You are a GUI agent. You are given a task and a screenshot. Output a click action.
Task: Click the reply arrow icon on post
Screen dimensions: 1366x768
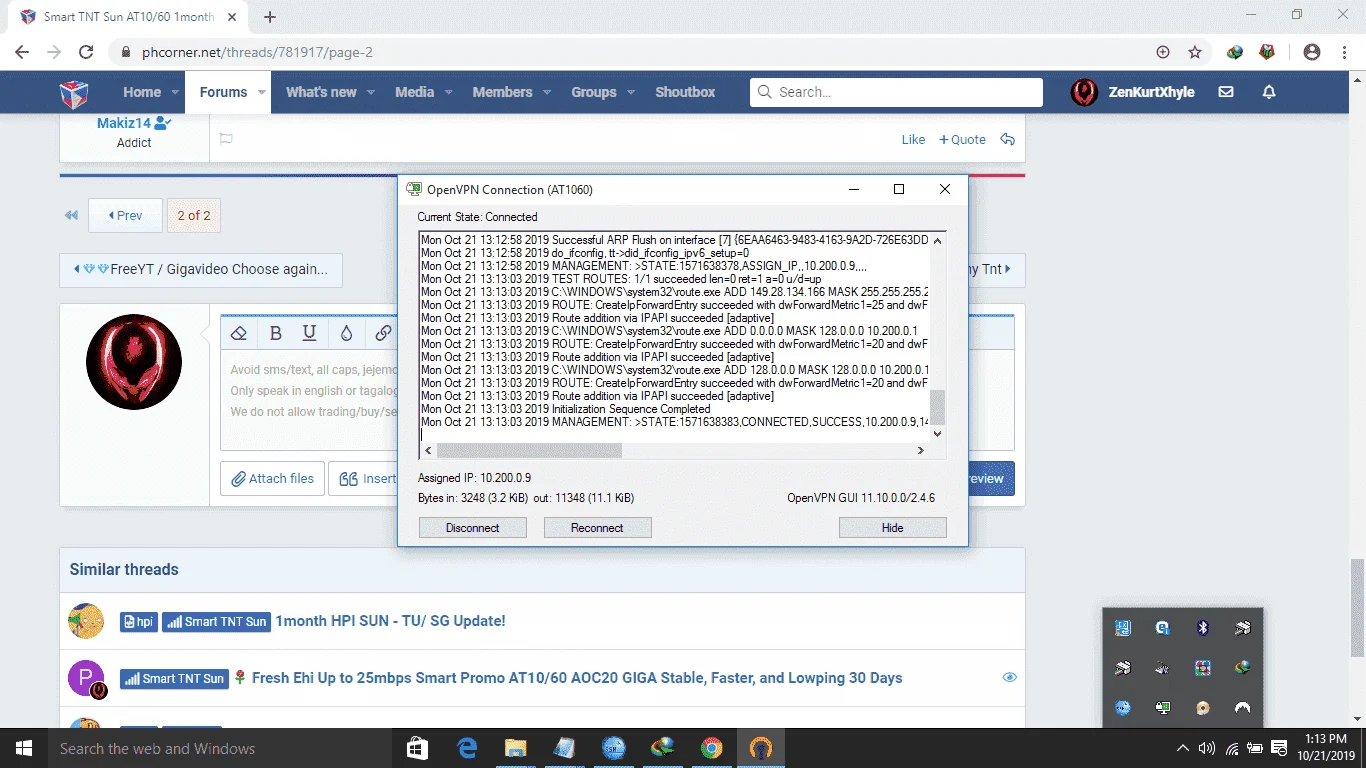point(1008,140)
